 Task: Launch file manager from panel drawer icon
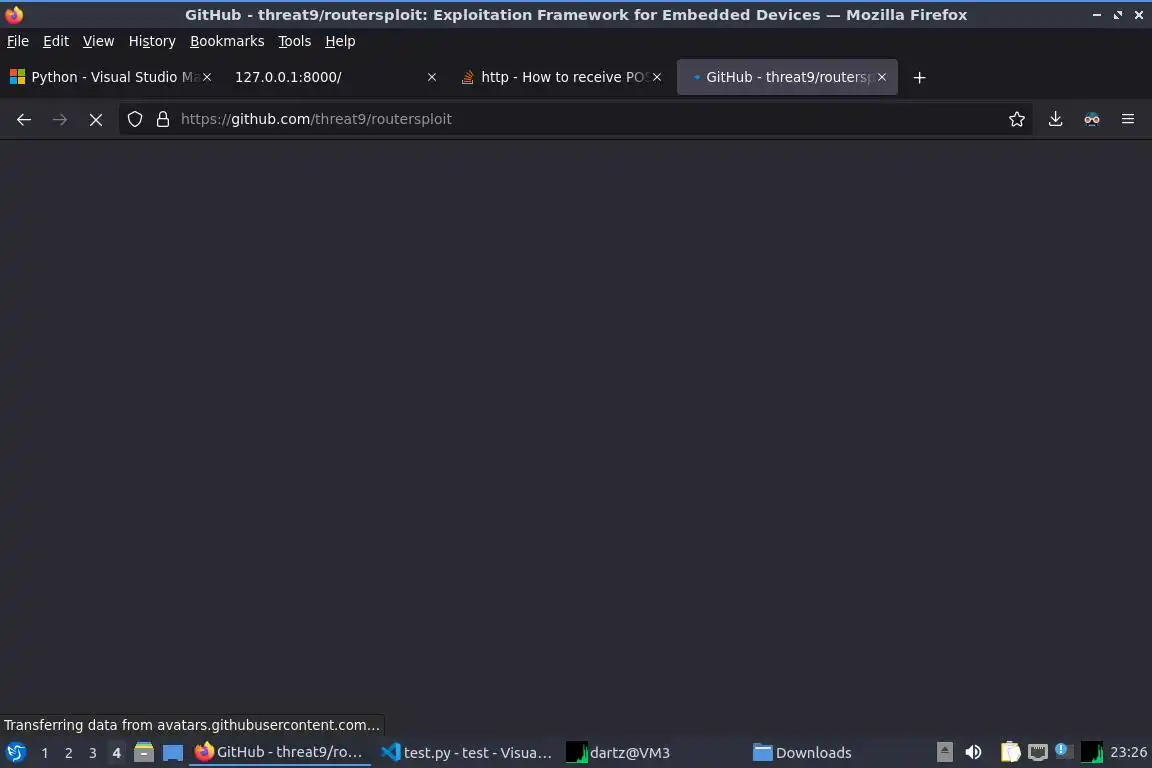(144, 753)
